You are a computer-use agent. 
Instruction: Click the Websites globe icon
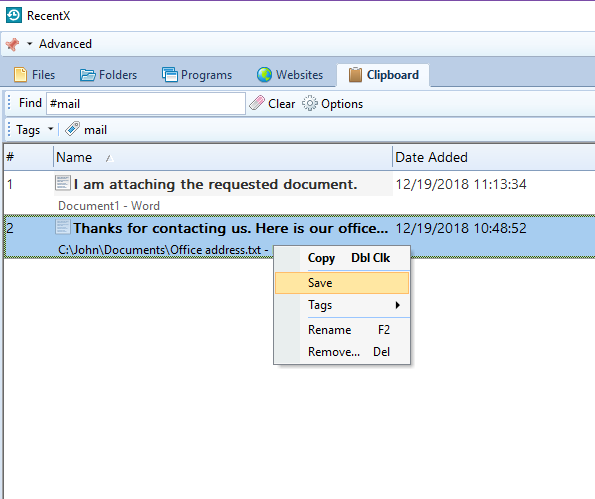coord(264,75)
